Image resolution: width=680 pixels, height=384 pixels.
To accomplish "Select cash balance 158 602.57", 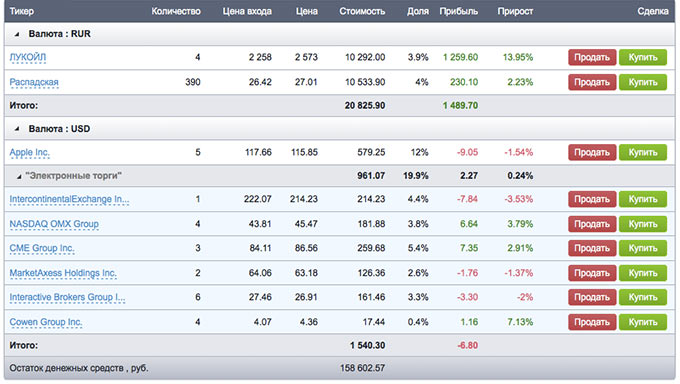I will pos(362,368).
